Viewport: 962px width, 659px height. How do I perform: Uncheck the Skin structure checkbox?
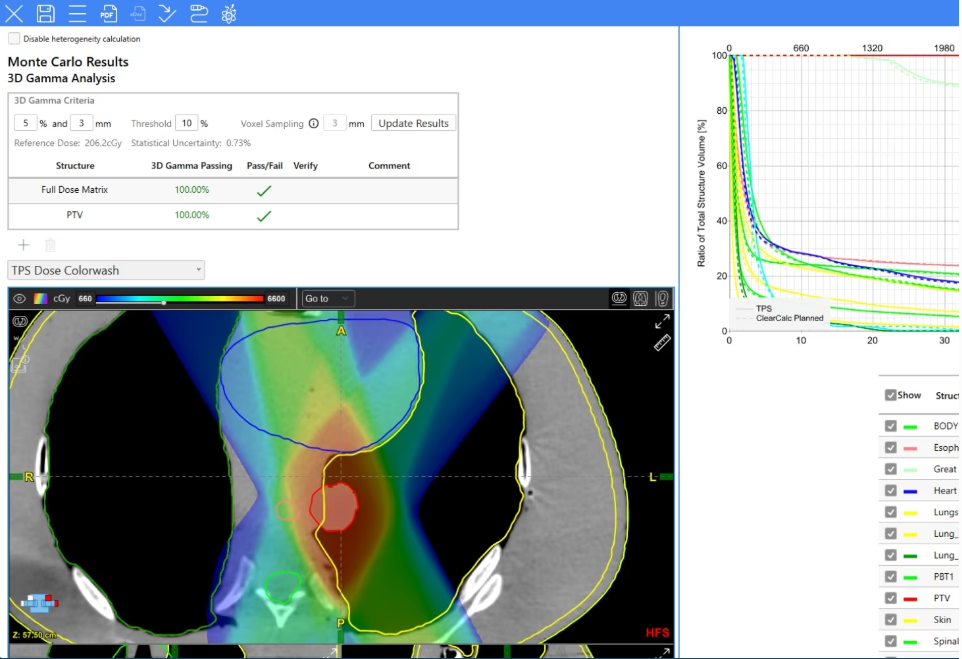pyautogui.click(x=890, y=620)
